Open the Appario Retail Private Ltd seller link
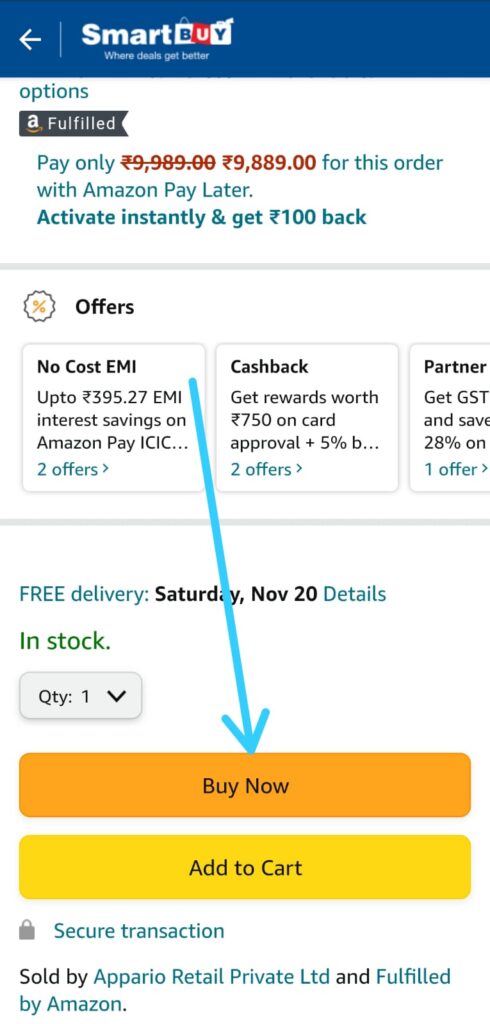Viewport: 490px width, 1024px height. (x=212, y=977)
